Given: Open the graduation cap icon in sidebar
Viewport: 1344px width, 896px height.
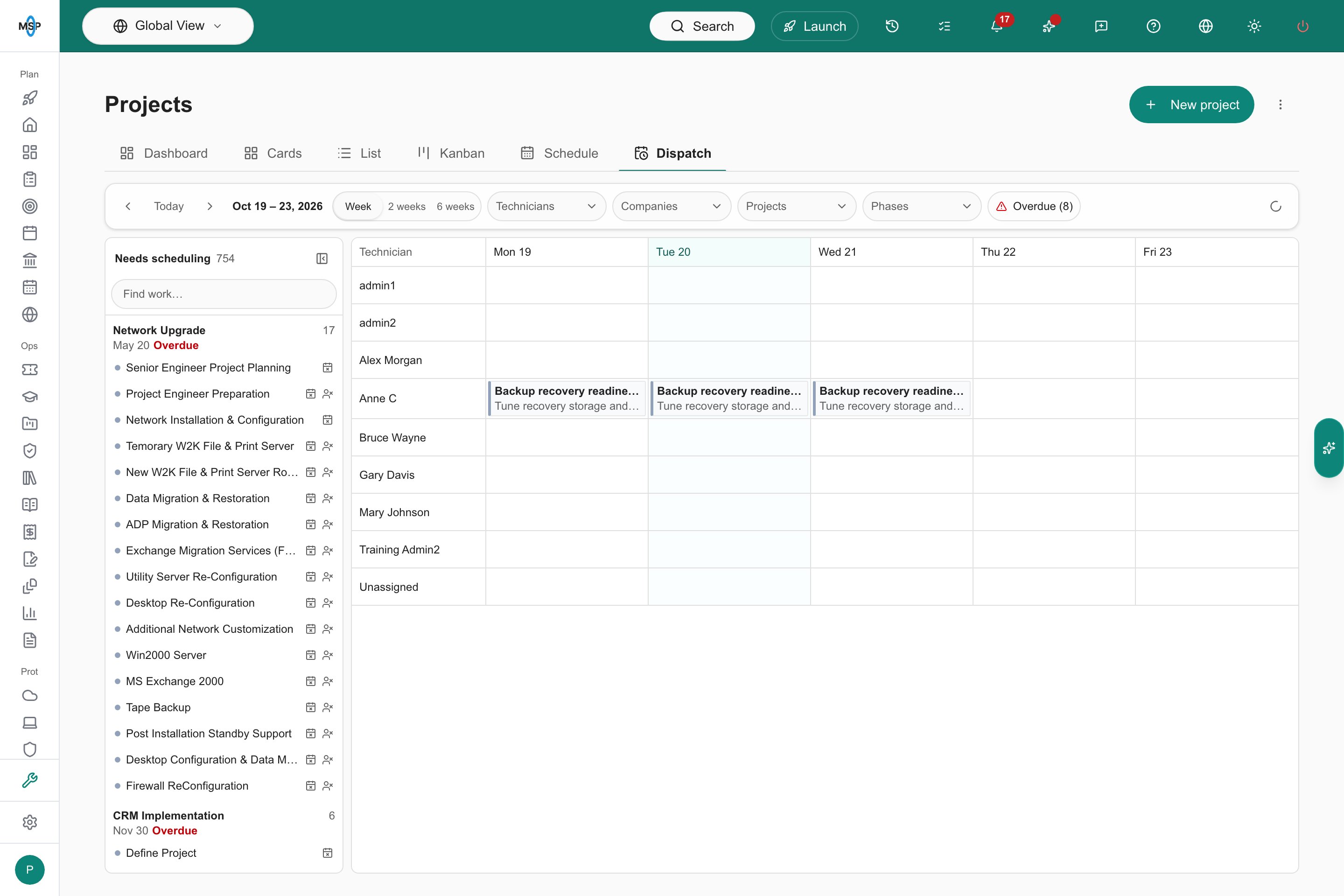Looking at the screenshot, I should click(x=30, y=397).
